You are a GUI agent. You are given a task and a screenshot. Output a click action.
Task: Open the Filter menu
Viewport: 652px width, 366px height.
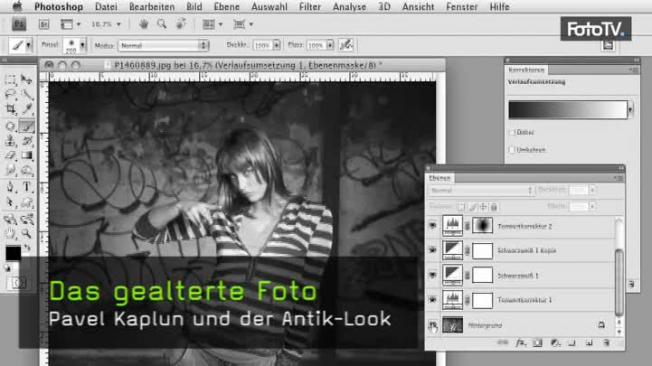[x=310, y=7]
